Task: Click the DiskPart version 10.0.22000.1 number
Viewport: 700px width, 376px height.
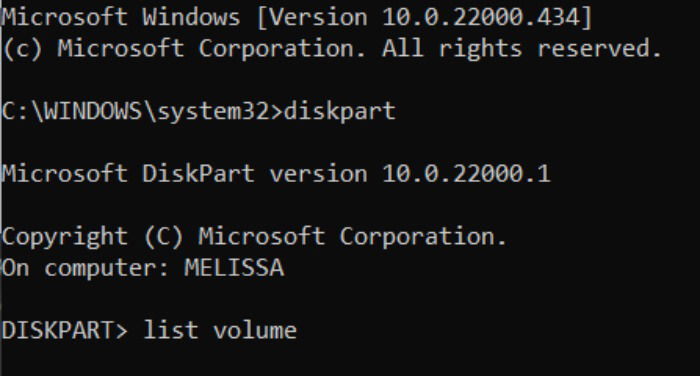Action: click(x=466, y=173)
